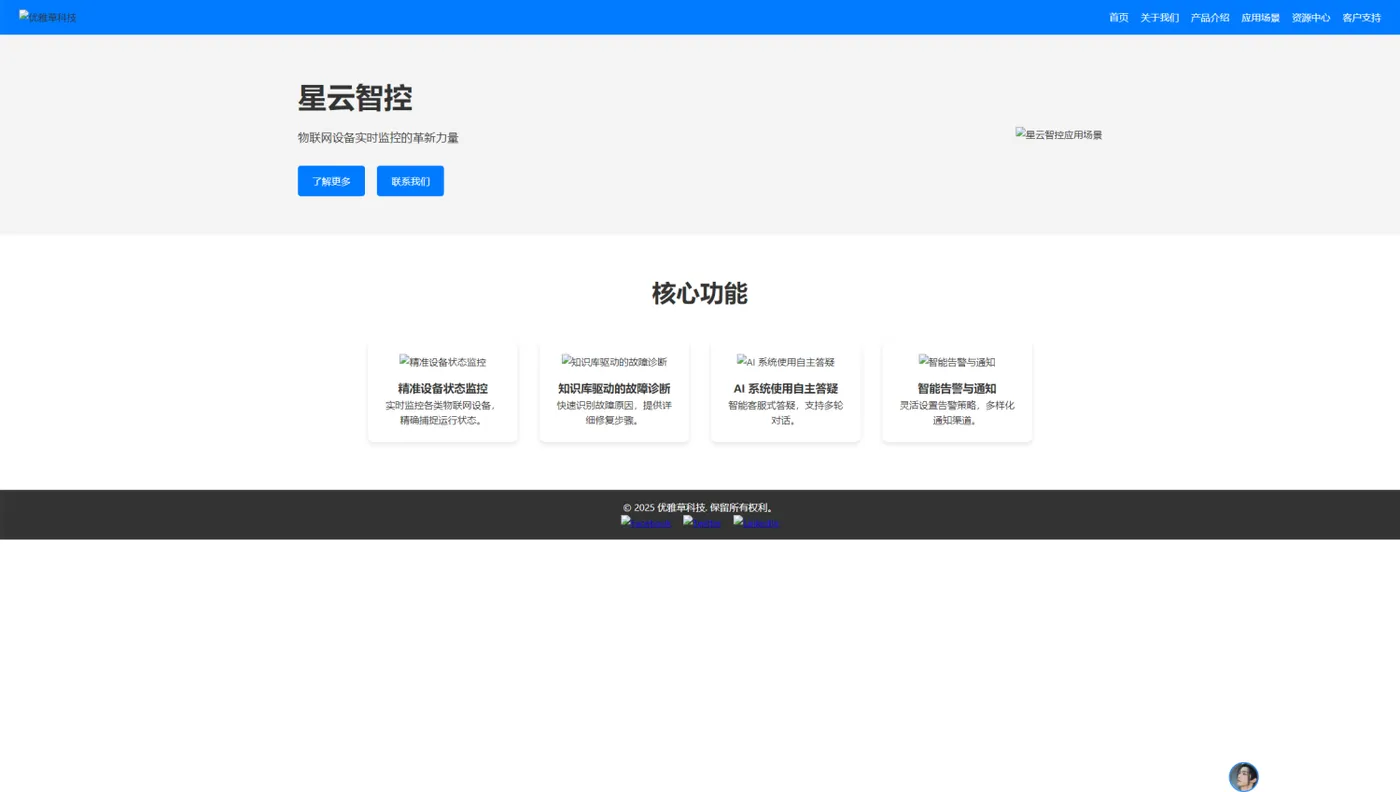Click the 核心功能 section heading
1400x792 pixels.
click(700, 293)
